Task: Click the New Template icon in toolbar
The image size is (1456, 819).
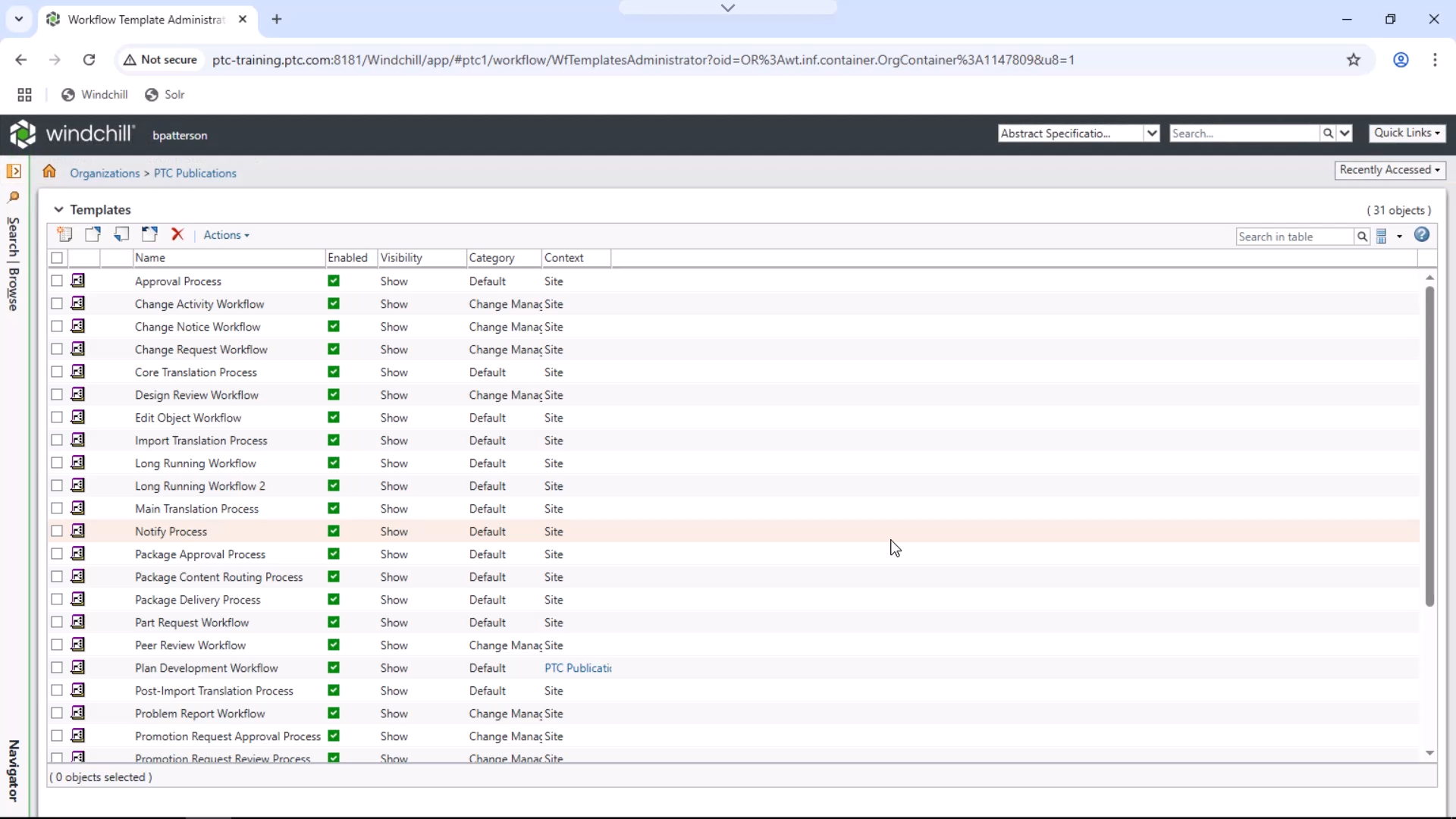Action: (x=64, y=234)
